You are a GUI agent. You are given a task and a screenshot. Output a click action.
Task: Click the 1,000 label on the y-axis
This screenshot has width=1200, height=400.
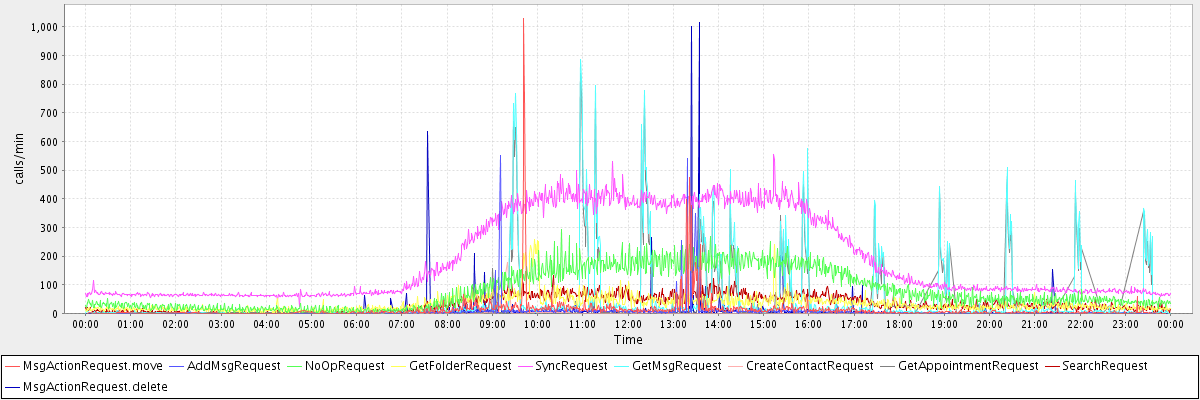45,27
